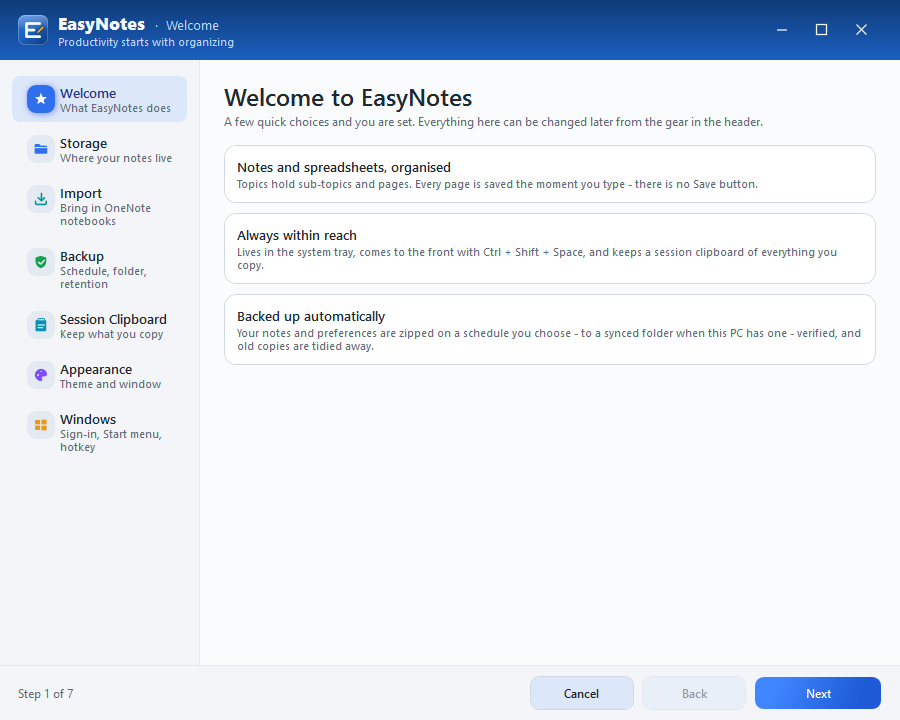Click the 'Step 1 of 7' indicator
Image resolution: width=900 pixels, height=720 pixels.
45,694
